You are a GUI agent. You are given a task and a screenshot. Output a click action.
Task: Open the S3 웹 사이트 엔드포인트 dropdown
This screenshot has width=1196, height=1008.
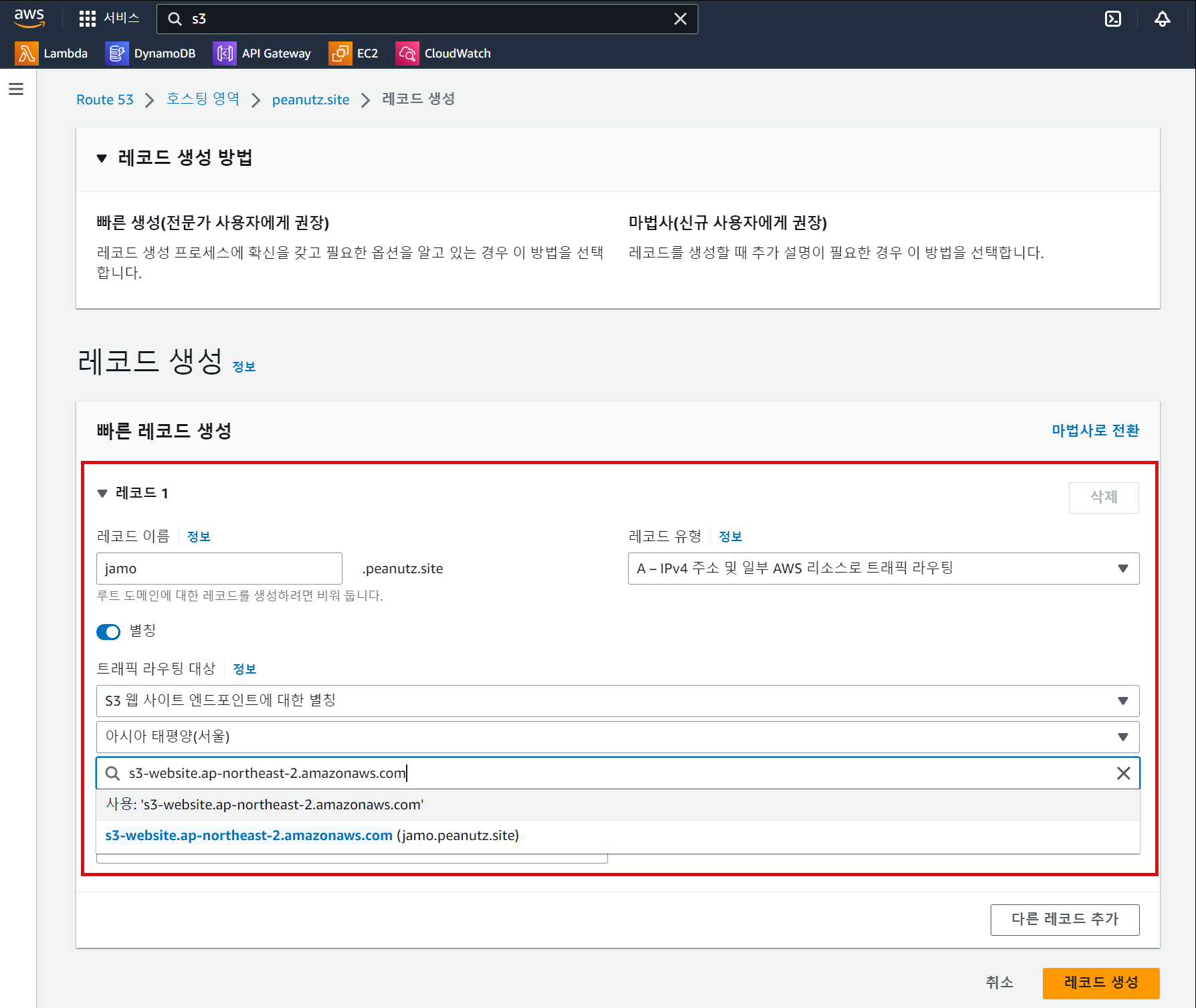pyautogui.click(x=618, y=700)
